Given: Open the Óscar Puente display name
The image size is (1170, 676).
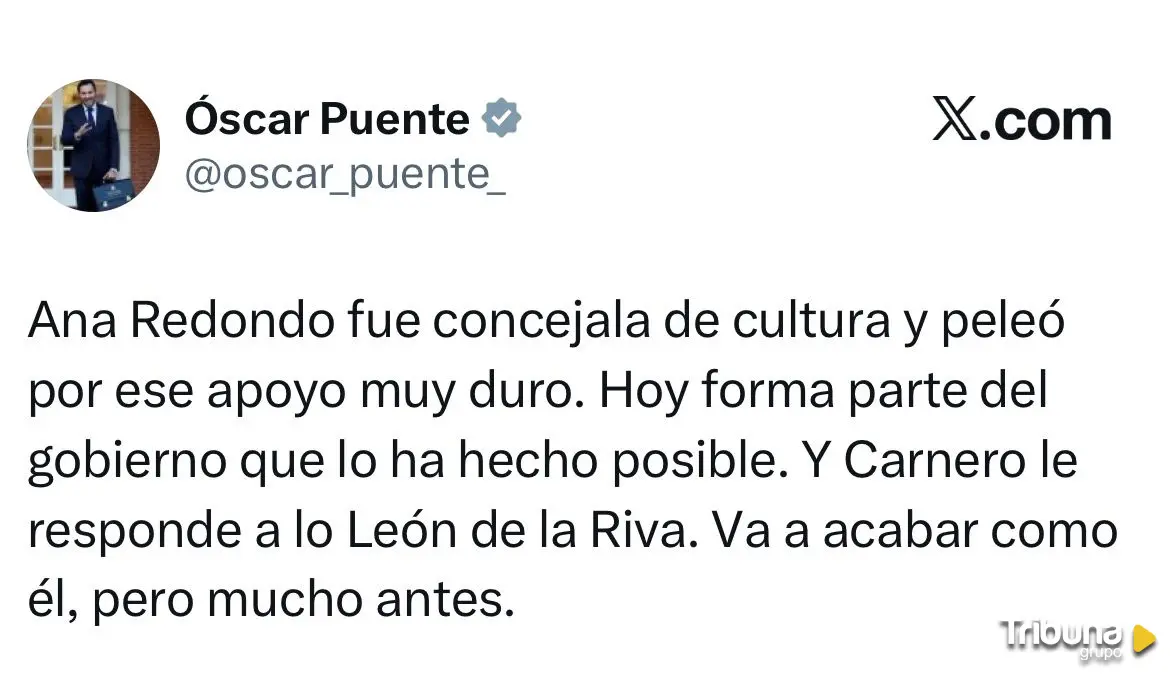Looking at the screenshot, I should [x=327, y=120].
